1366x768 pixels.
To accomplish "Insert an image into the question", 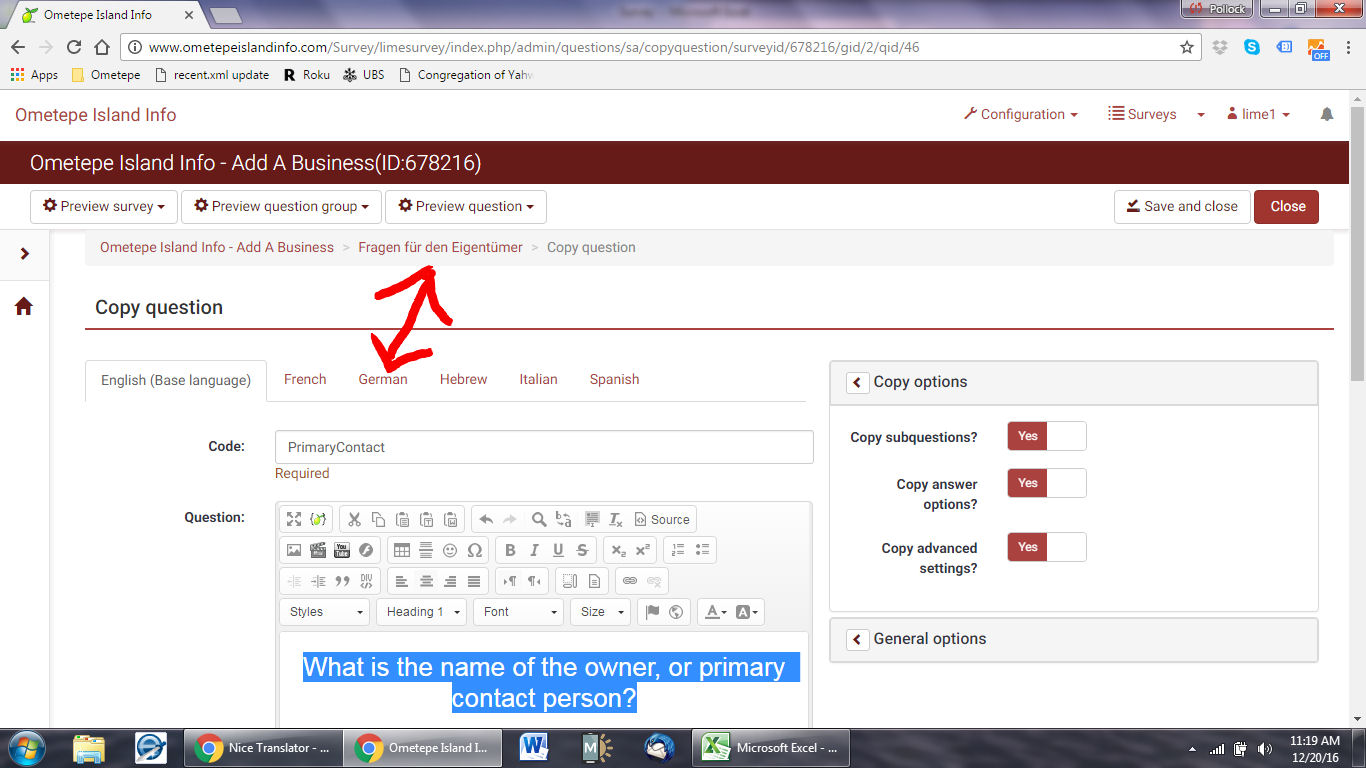I will 294,550.
